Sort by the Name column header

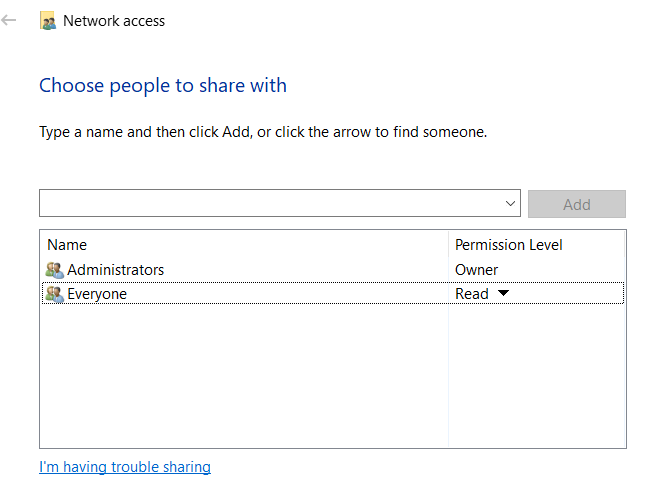67,245
